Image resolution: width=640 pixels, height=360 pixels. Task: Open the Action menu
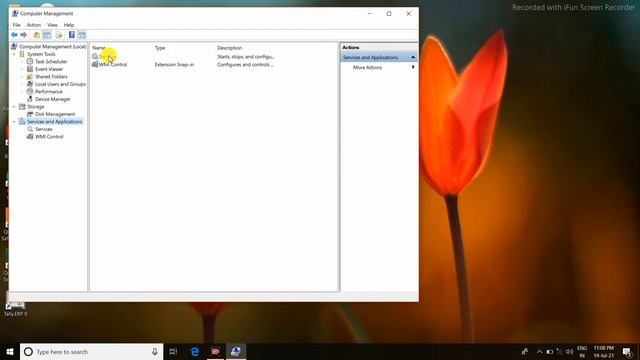33,25
